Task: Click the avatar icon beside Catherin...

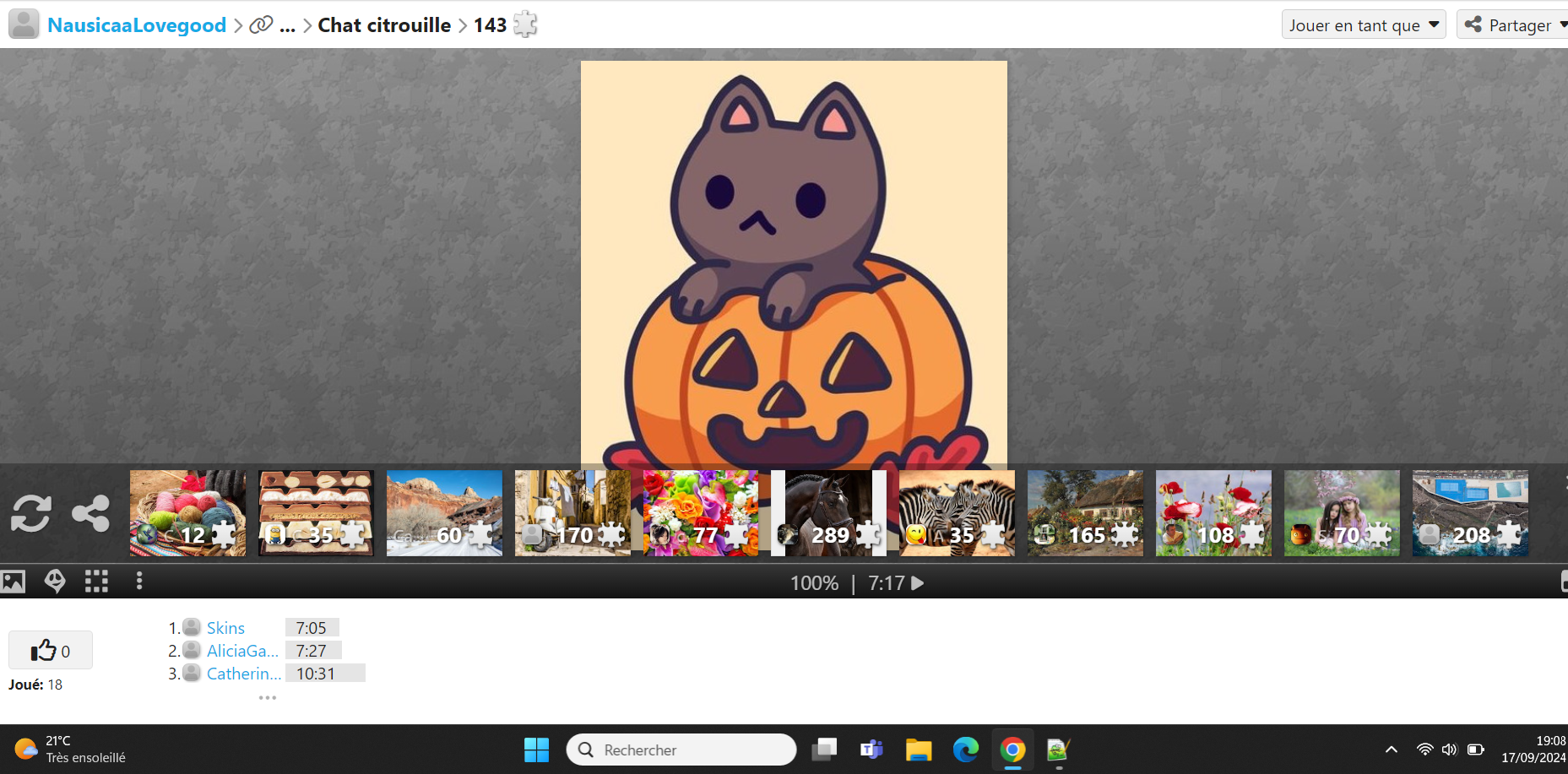Action: click(192, 673)
